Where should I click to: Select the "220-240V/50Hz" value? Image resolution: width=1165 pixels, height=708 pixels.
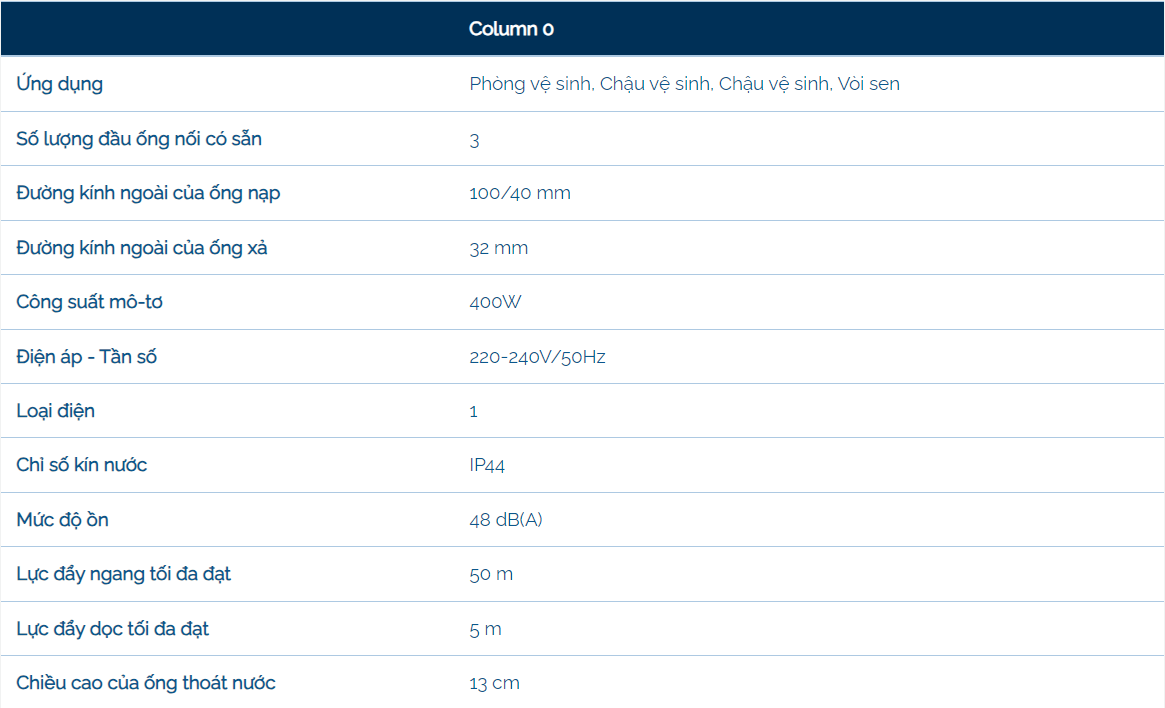pos(537,357)
